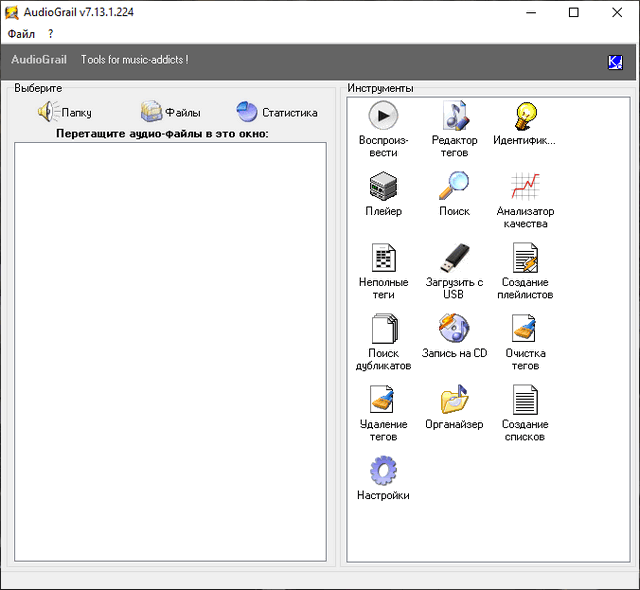
Task: Open the Неполные теги tool
Action: click(383, 258)
